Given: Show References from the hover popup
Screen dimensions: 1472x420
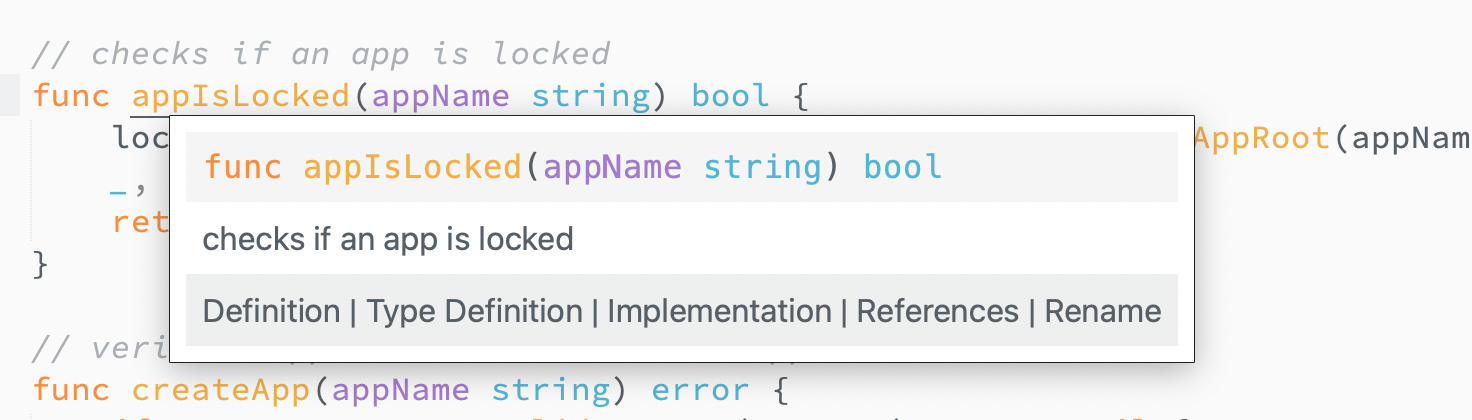Looking at the screenshot, I should pos(937,311).
